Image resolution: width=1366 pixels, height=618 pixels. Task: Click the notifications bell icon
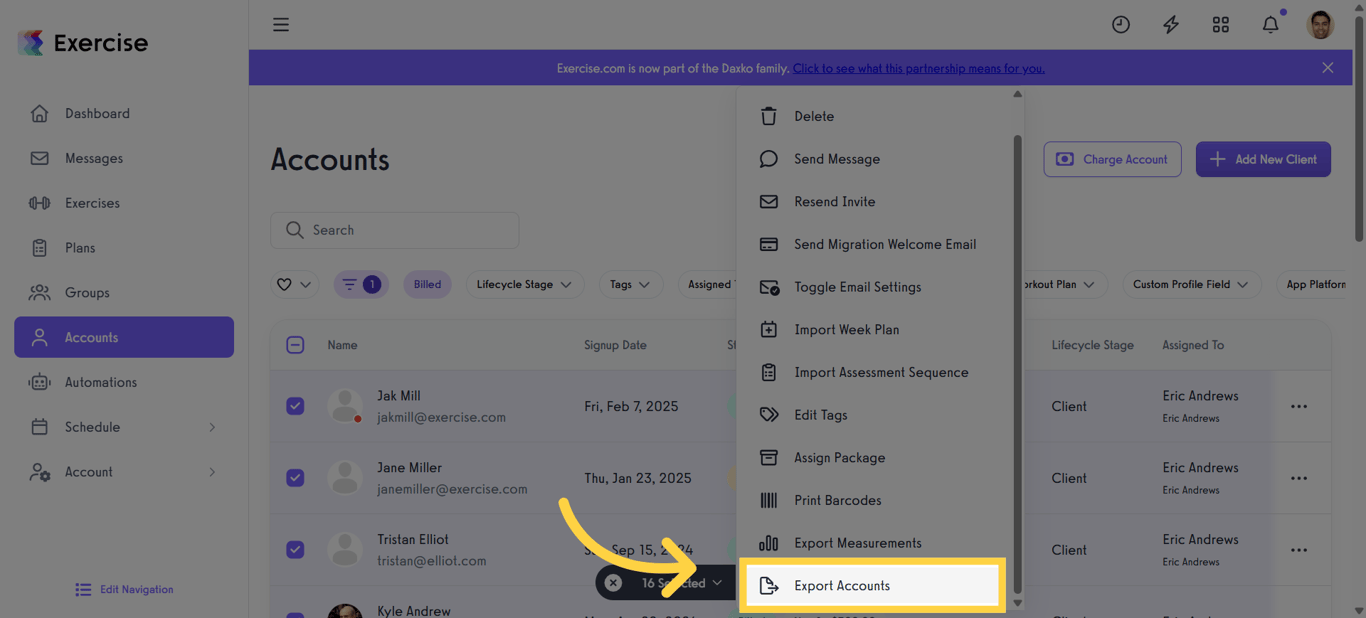pos(1270,24)
